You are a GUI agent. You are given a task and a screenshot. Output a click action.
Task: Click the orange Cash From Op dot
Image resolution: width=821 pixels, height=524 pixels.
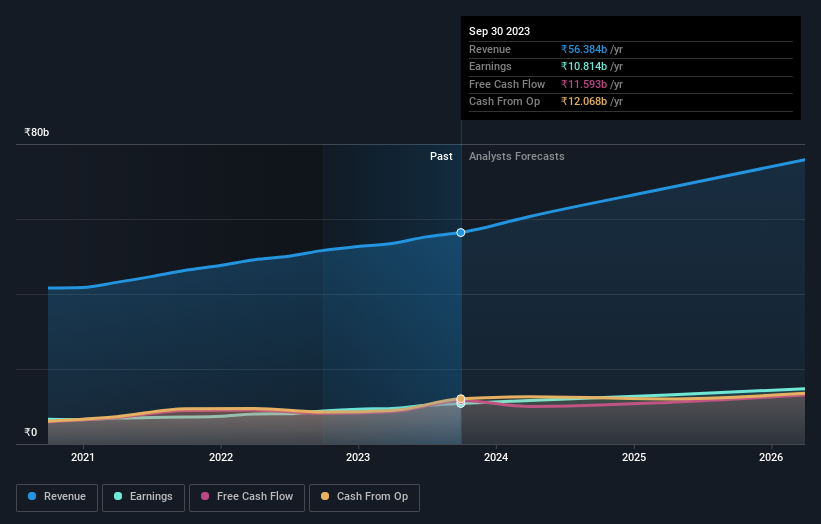[325, 496]
